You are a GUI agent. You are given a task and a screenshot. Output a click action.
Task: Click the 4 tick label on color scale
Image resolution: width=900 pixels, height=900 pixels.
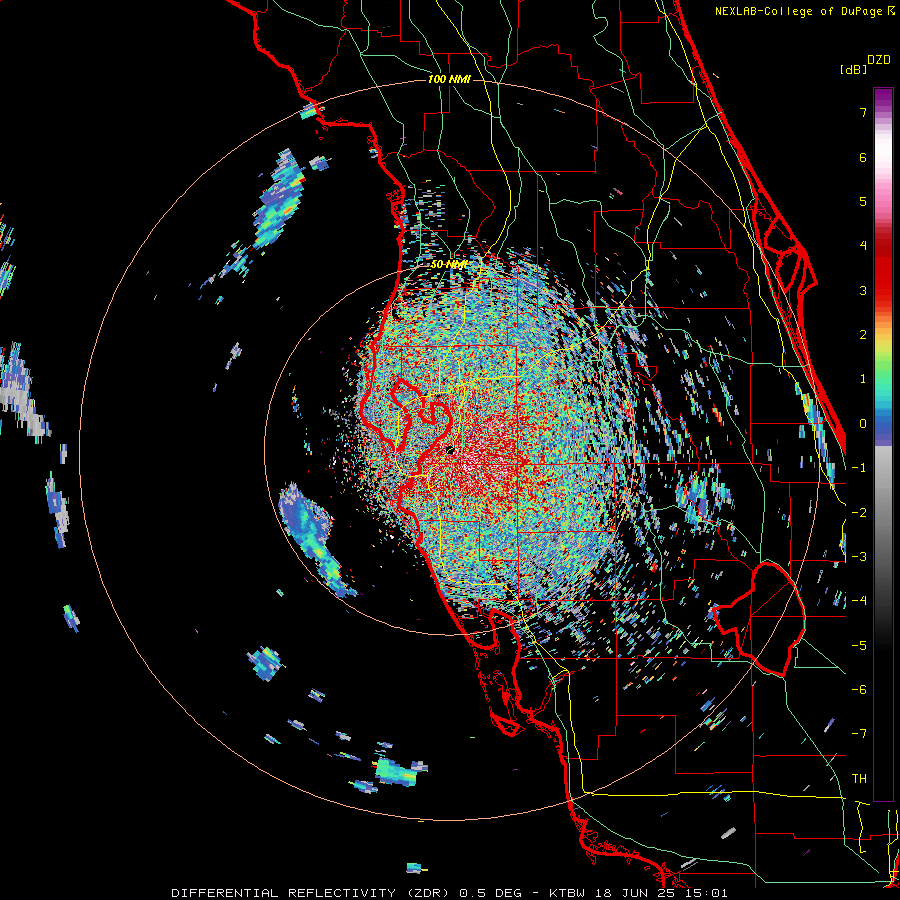click(x=863, y=246)
